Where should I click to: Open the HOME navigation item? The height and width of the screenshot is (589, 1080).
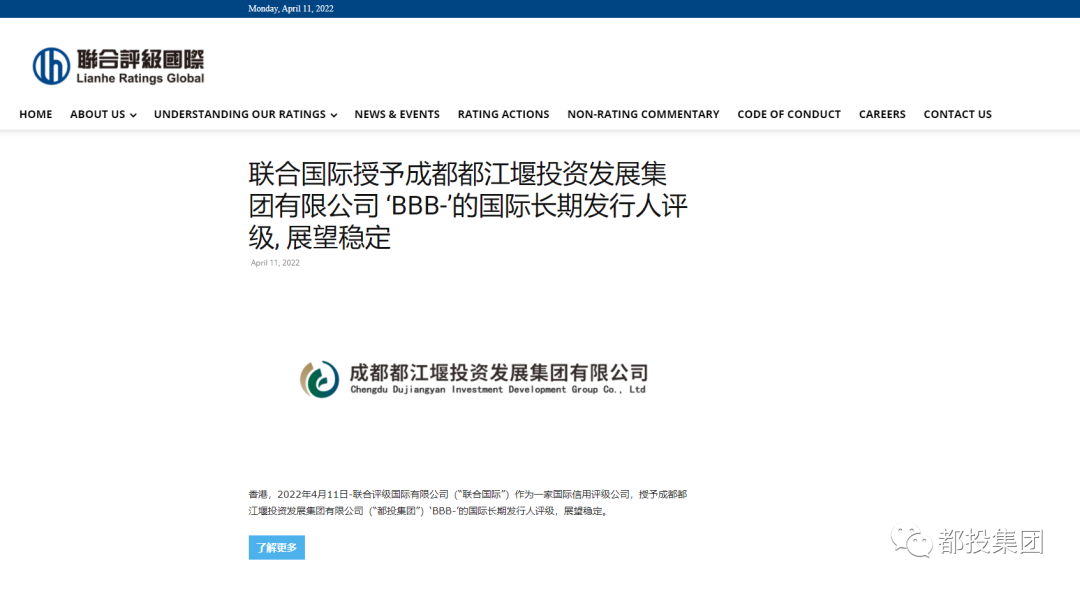(x=35, y=114)
